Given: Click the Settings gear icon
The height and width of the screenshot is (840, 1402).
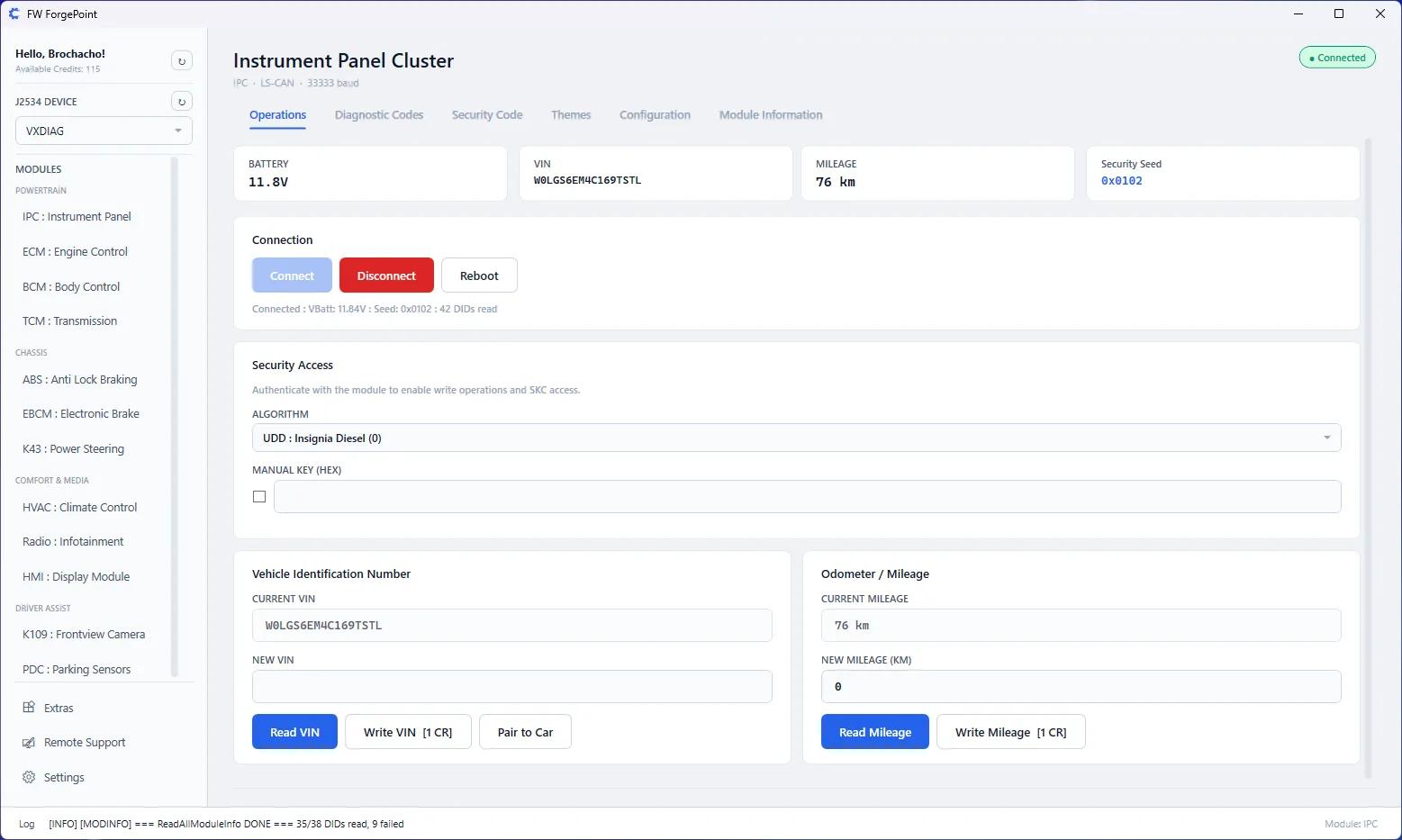Looking at the screenshot, I should [29, 777].
